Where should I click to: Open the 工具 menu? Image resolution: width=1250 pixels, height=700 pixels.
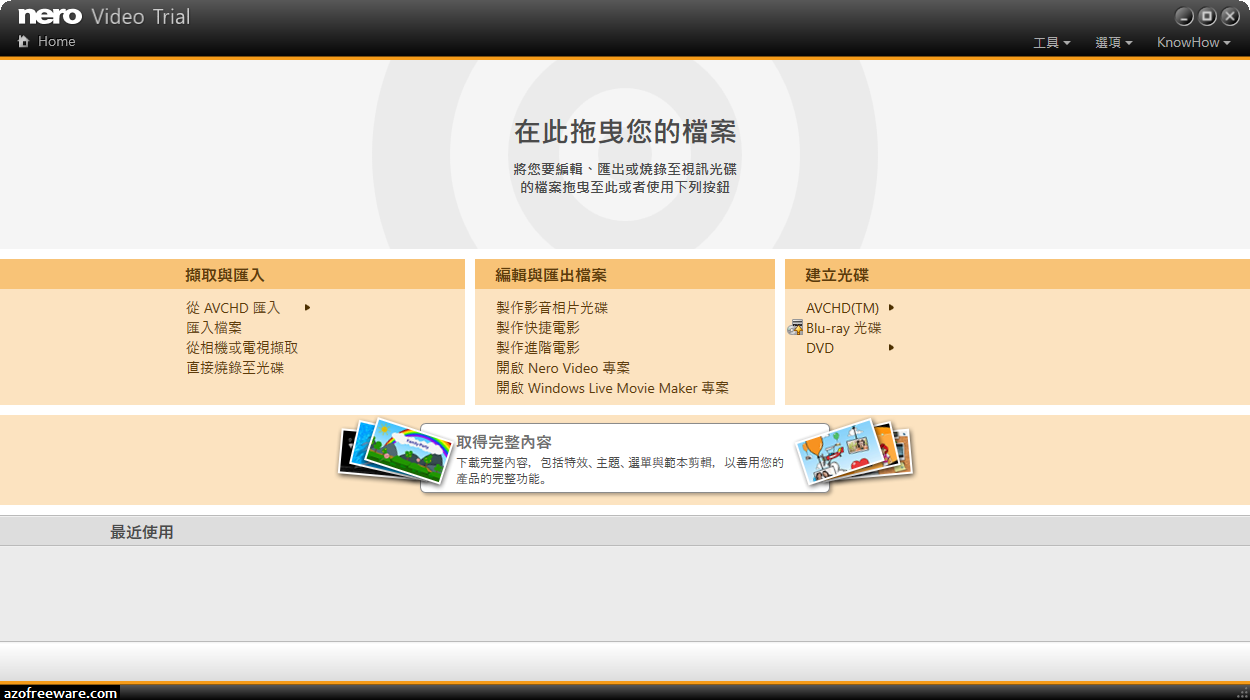(1051, 43)
